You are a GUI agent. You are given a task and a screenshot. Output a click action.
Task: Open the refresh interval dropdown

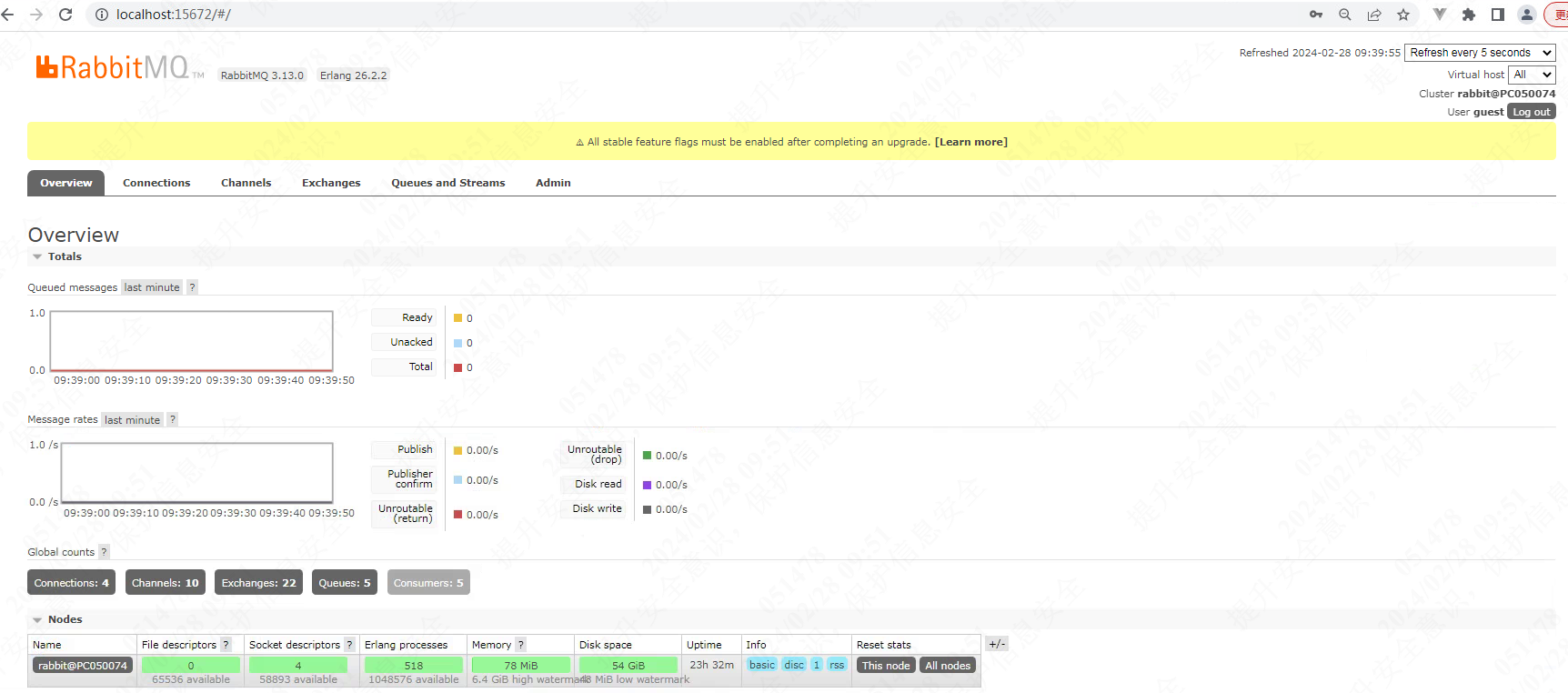pos(1480,53)
